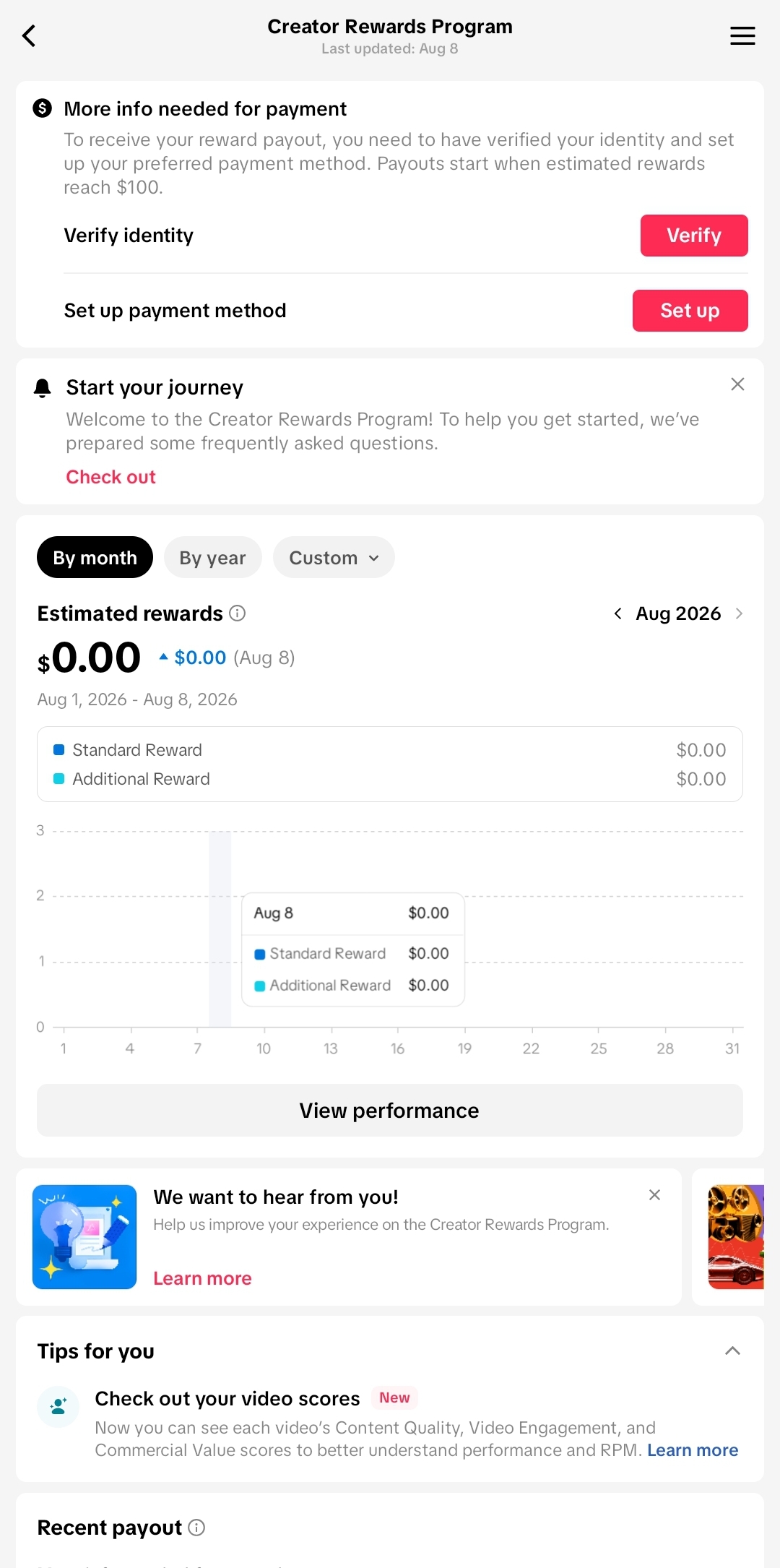This screenshot has height=1568, width=780.
Task: Switch to the By year filter
Action: pos(212,557)
